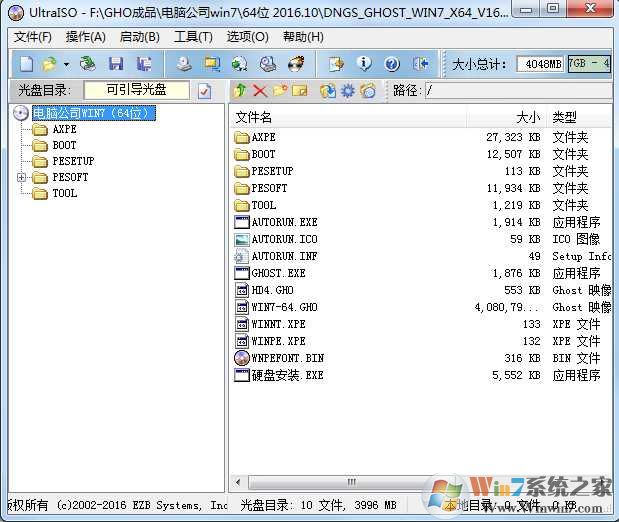Open the 文件(F) menu
The width and height of the screenshot is (619, 522).
33,37
